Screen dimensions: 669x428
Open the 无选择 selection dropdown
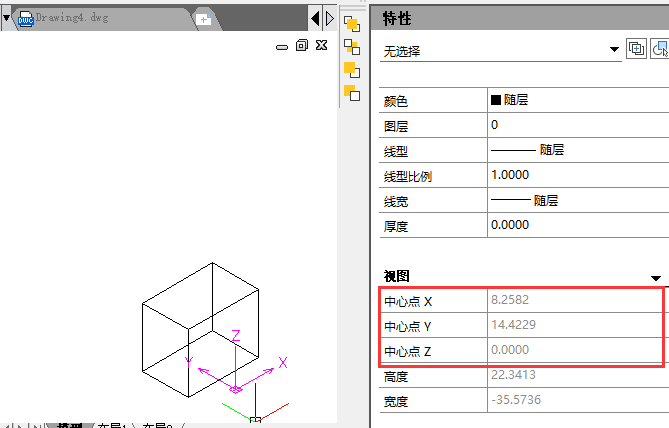(x=614, y=49)
